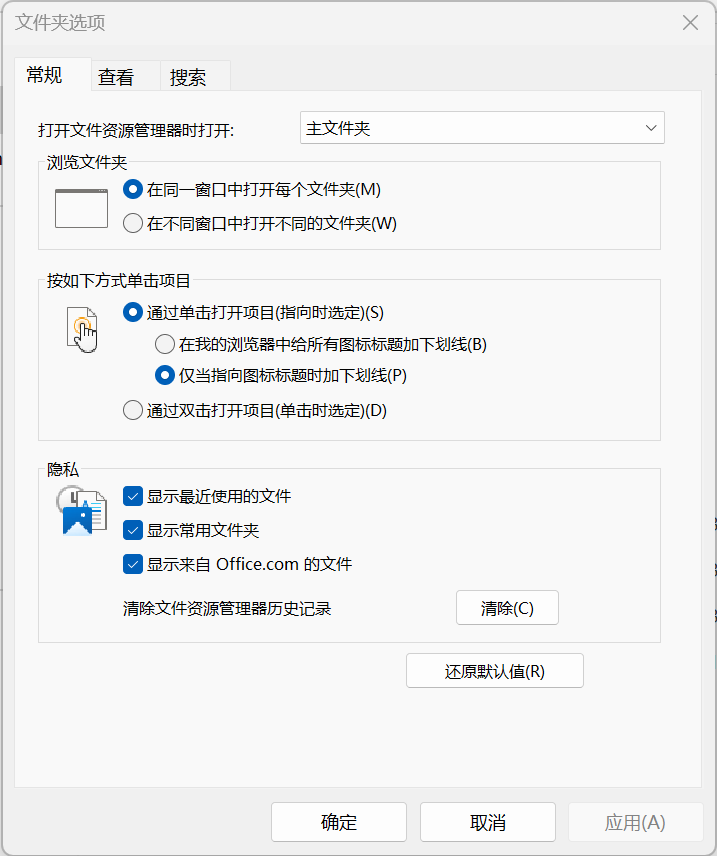Screen dimensions: 717x856
Task: Switch to the 搜索 tab
Action: (195, 76)
